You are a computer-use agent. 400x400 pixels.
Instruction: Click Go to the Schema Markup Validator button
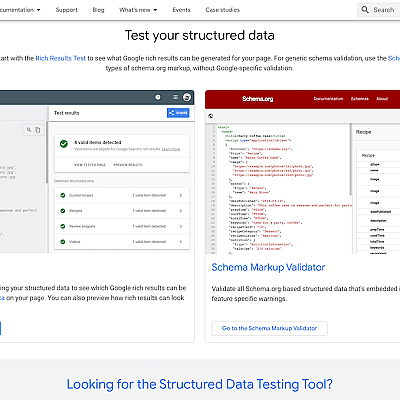pos(269,328)
